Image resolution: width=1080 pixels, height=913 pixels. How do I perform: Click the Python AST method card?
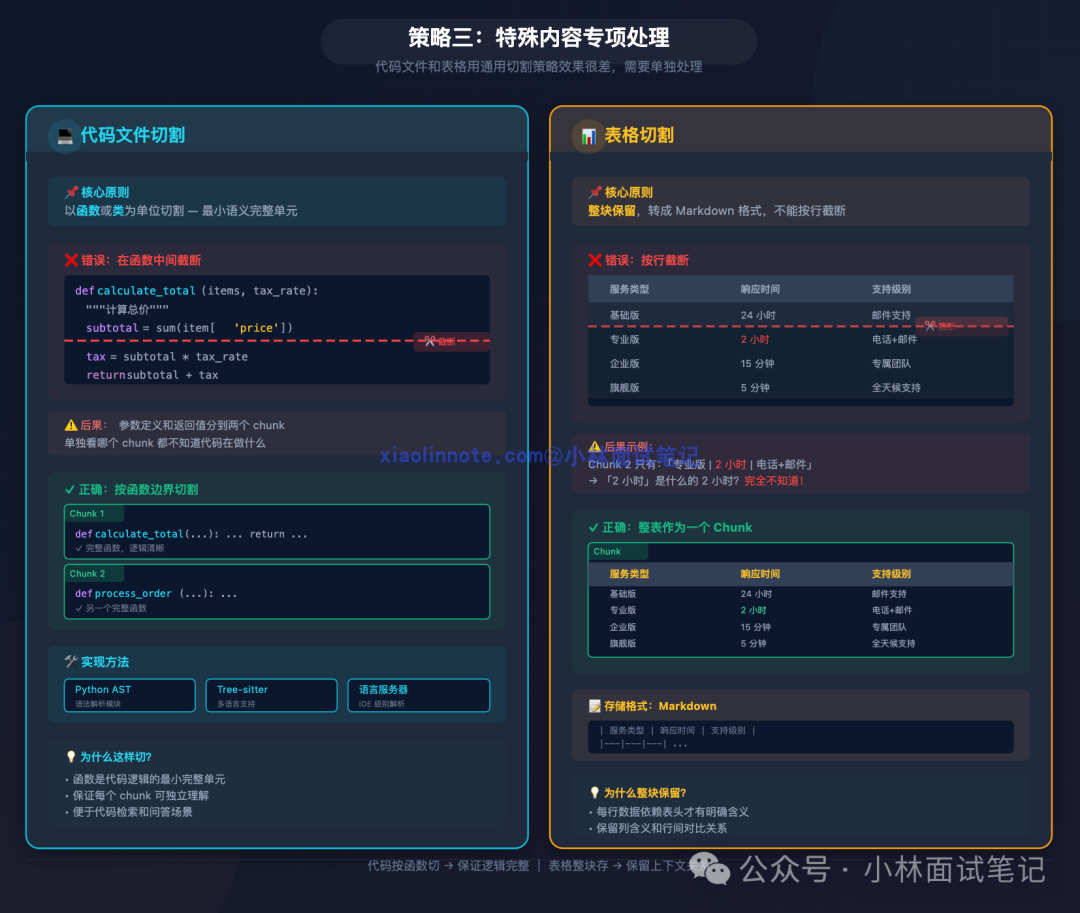tap(129, 695)
